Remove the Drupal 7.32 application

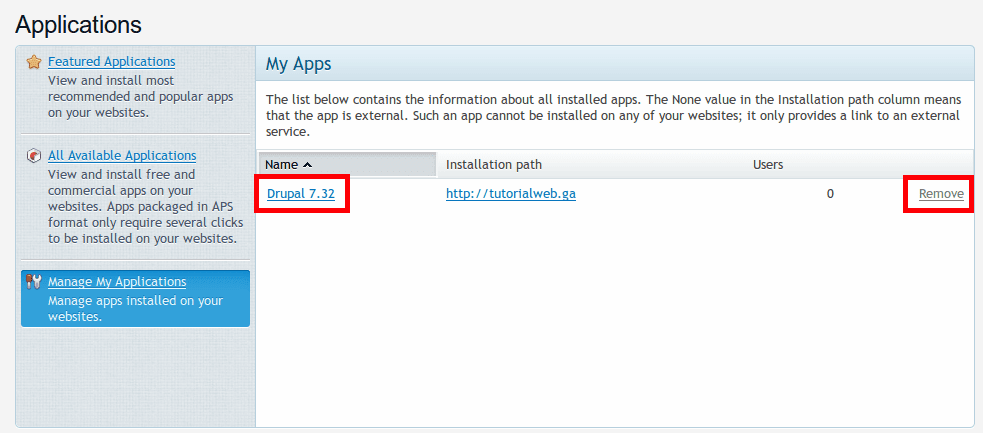(x=941, y=194)
